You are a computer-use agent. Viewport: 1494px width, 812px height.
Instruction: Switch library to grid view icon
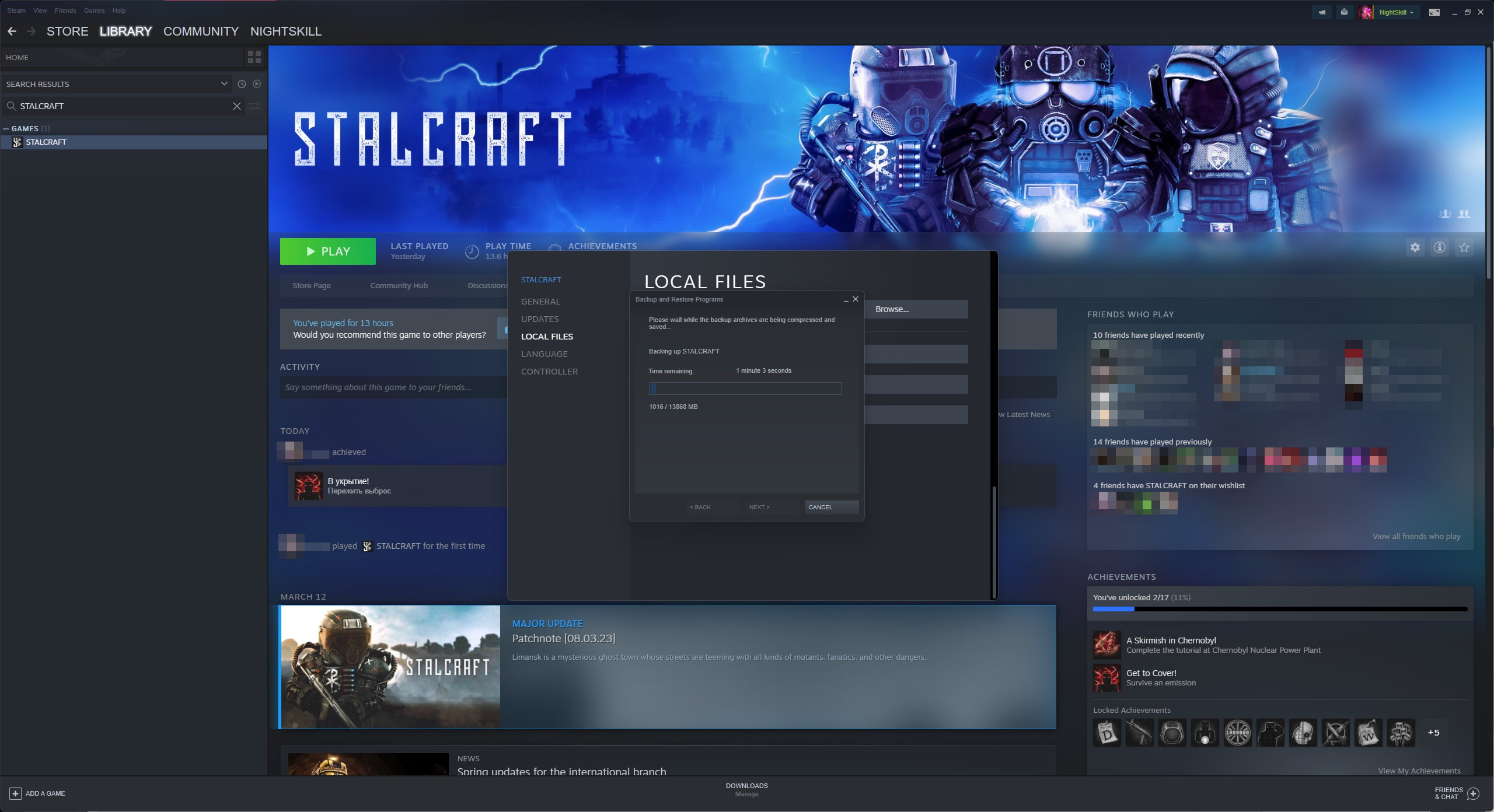point(254,57)
